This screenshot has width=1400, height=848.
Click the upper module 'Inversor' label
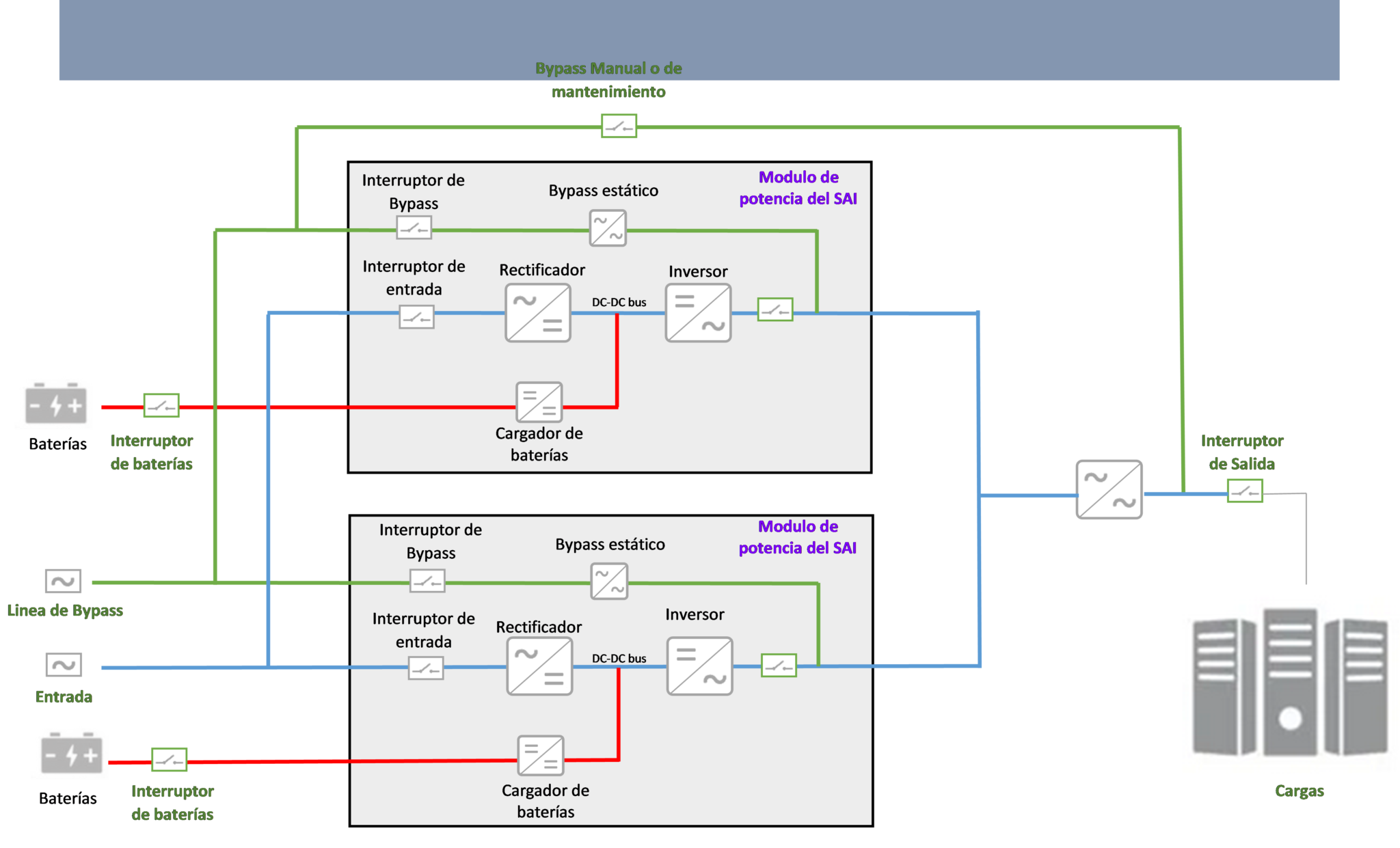698,271
